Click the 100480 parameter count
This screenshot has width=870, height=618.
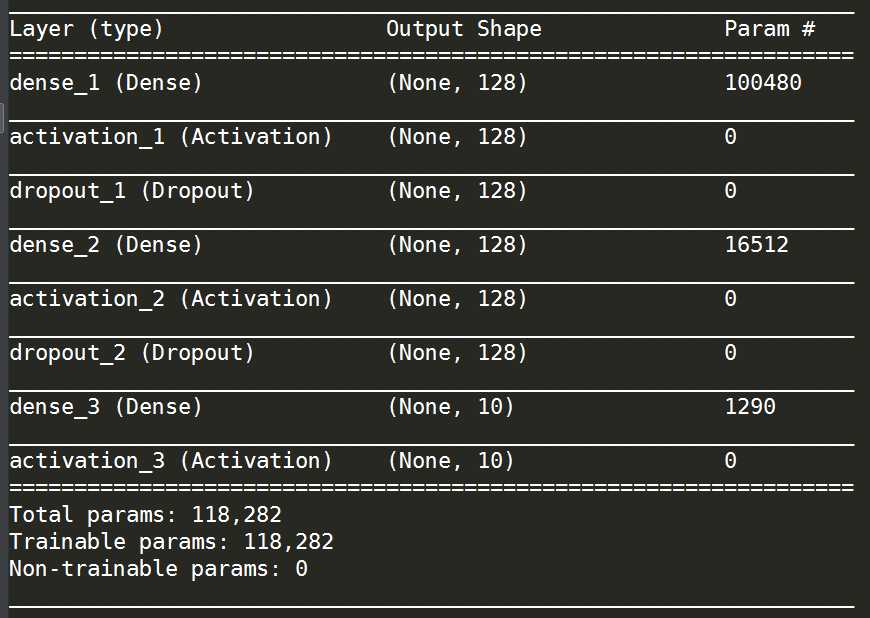(763, 83)
